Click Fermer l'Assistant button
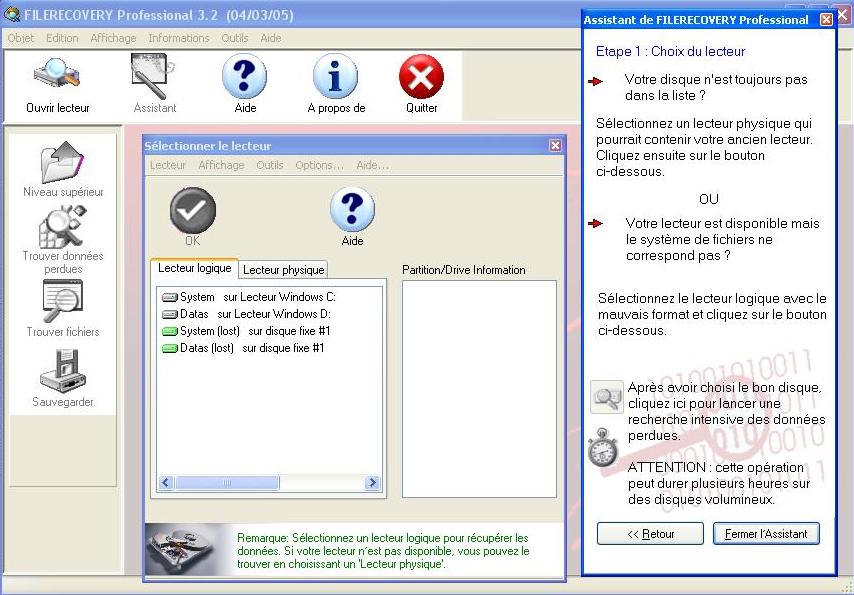Screen dimensions: 854x595 tap(766, 534)
